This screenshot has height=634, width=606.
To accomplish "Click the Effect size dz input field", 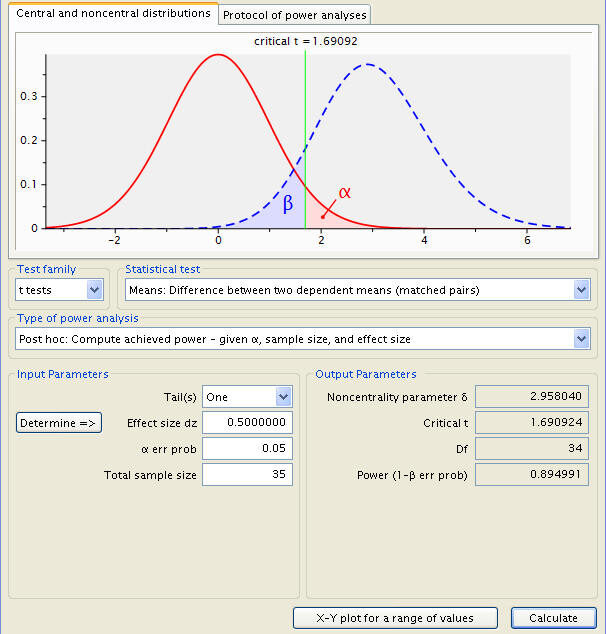I will [247, 423].
